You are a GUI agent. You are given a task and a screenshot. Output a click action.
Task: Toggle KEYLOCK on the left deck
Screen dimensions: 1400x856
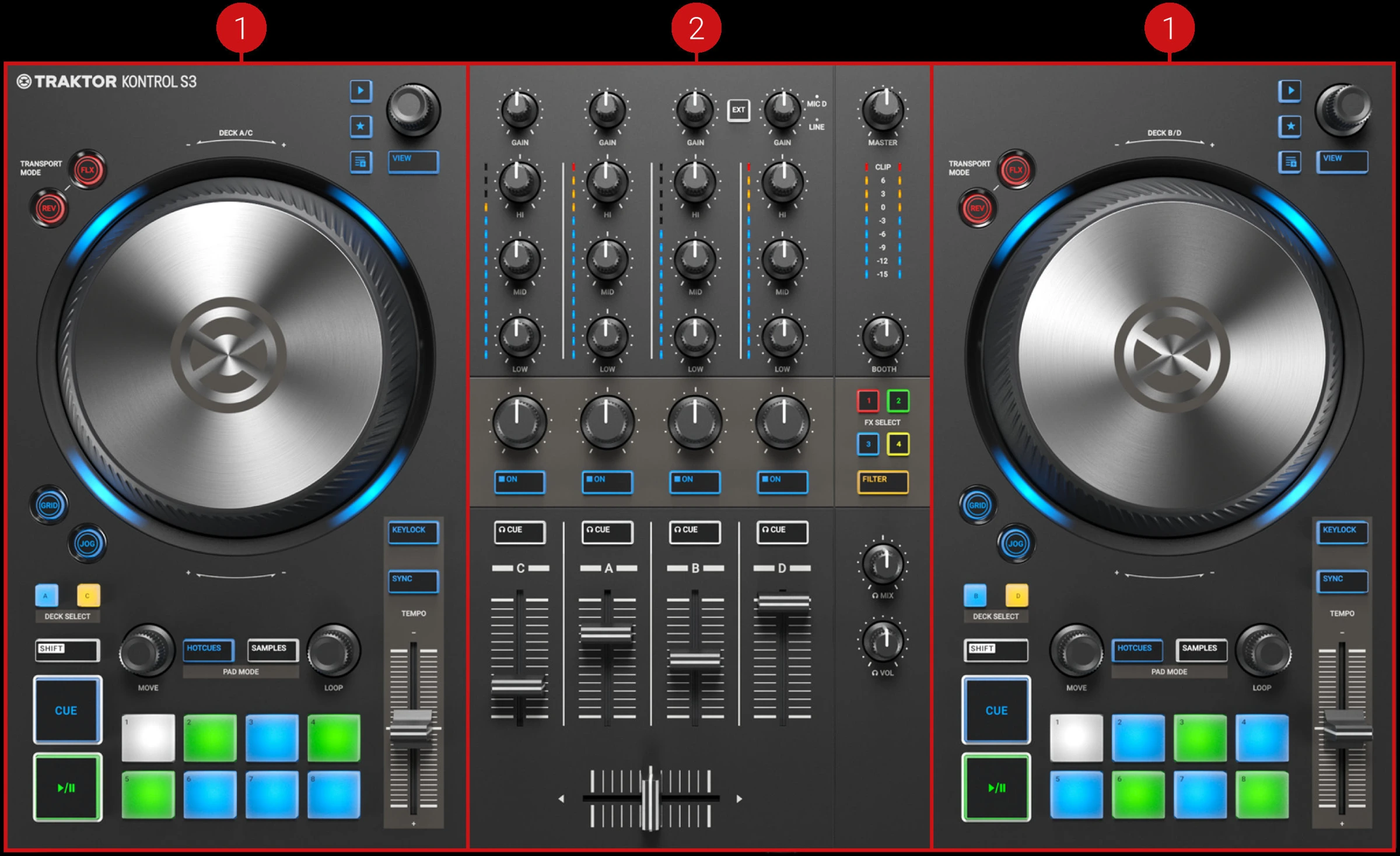pos(413,532)
